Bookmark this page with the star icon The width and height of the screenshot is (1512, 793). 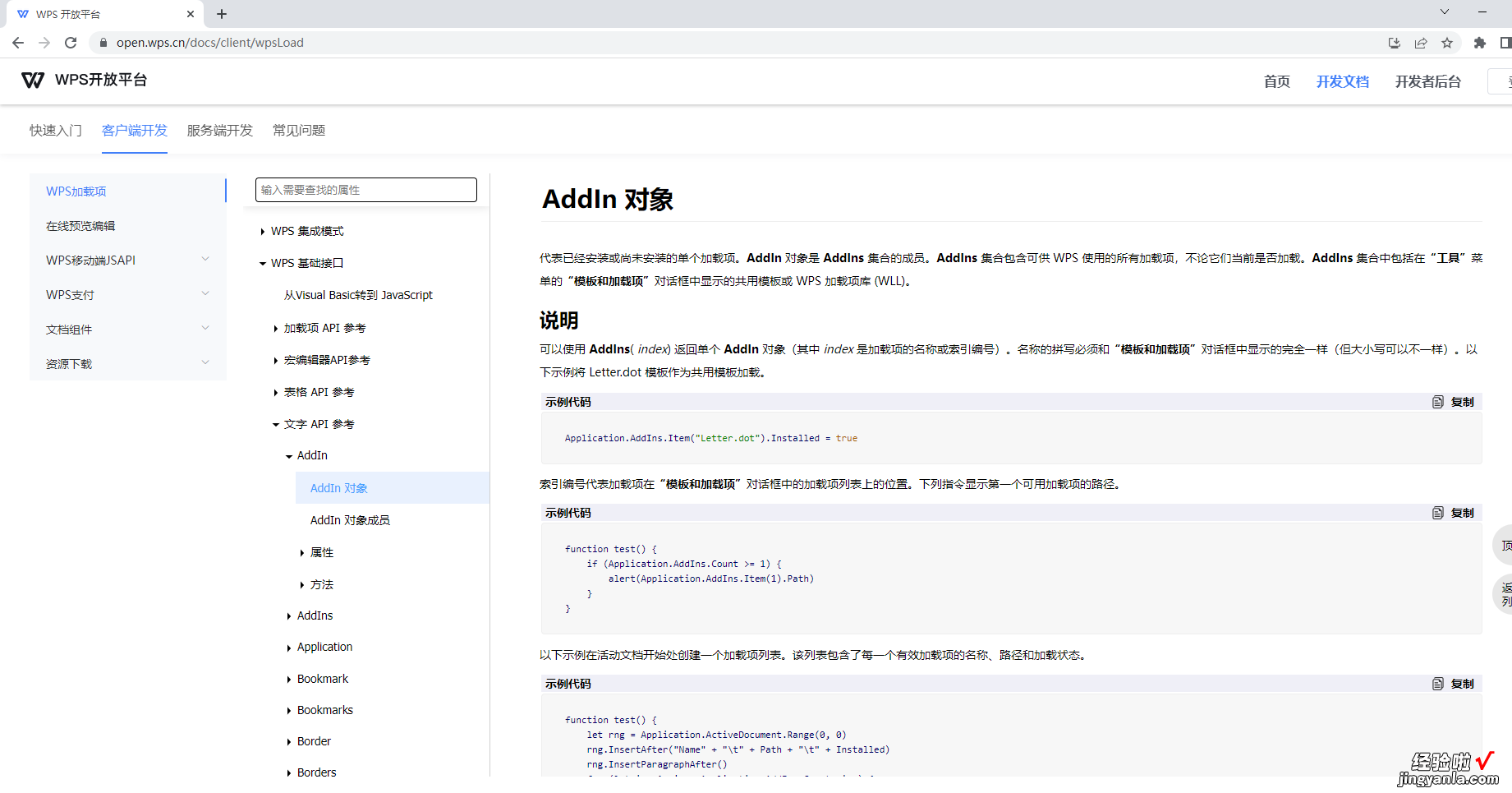1447,43
